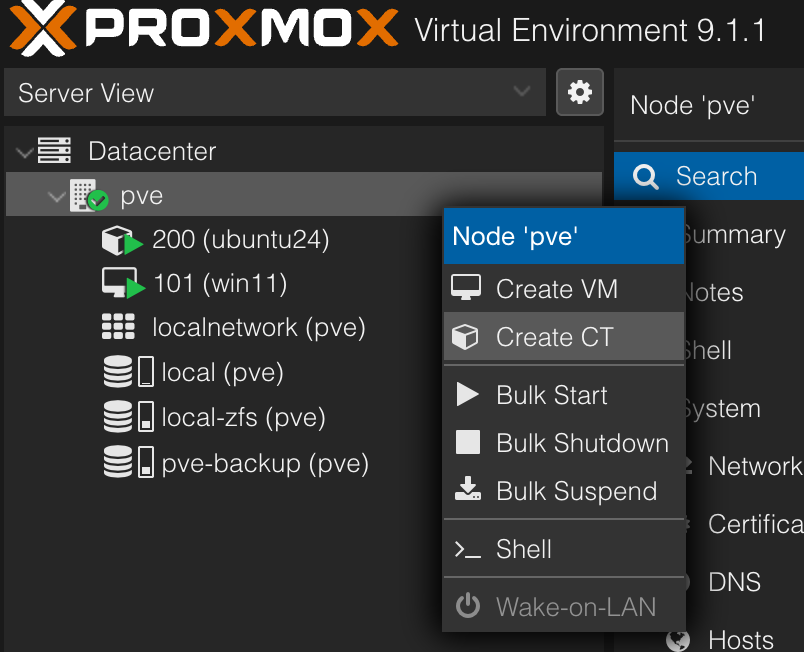Screen dimensions: 804x652
Task: Open the Network sub-tab
Action: (x=754, y=466)
